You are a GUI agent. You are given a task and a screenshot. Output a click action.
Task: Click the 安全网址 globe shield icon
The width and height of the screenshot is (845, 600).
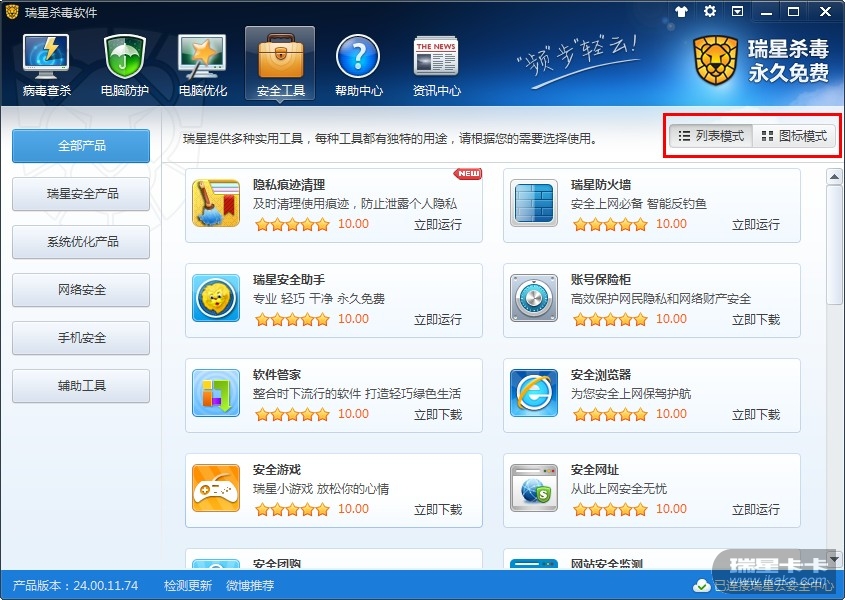[x=534, y=488]
